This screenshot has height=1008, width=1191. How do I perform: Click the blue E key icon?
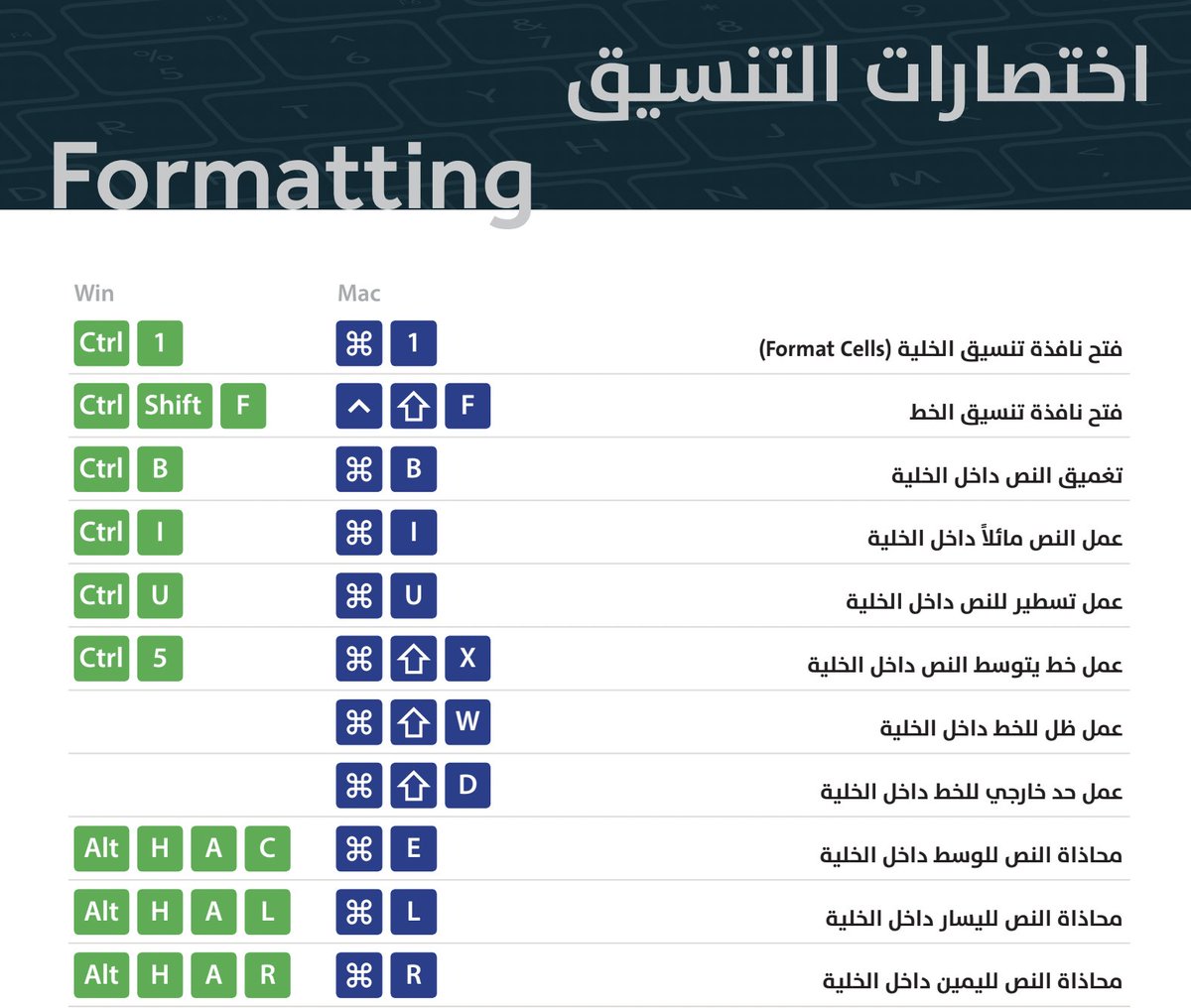[414, 849]
